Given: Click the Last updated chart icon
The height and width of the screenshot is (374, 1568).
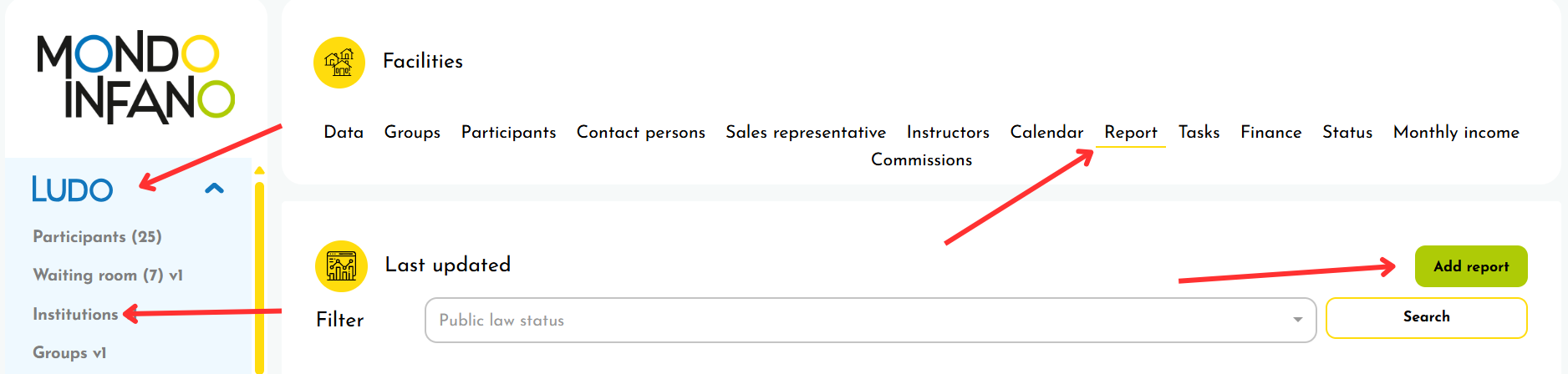Looking at the screenshot, I should click(341, 266).
